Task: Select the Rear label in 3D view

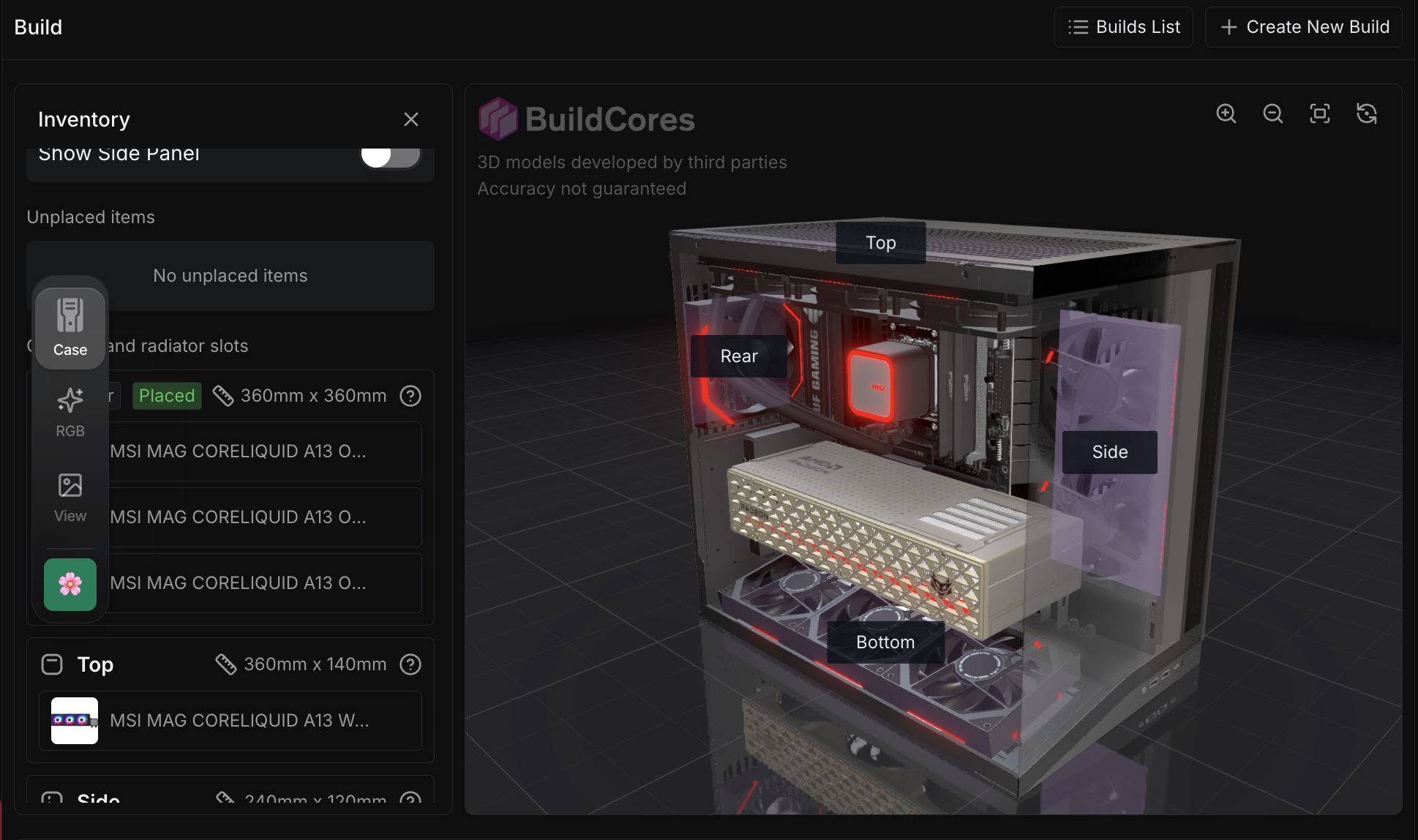Action: coord(739,356)
